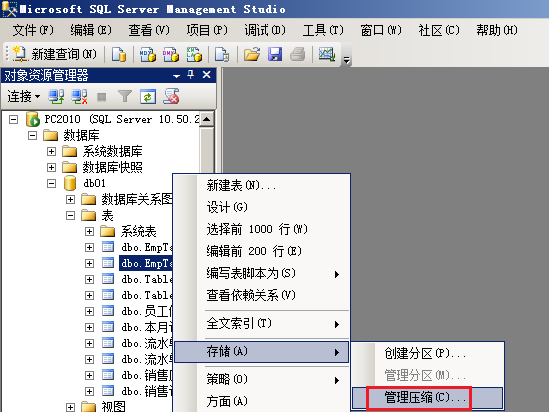Open the 社区(C) menu
Screen dimensions: 549x412
coord(439,30)
